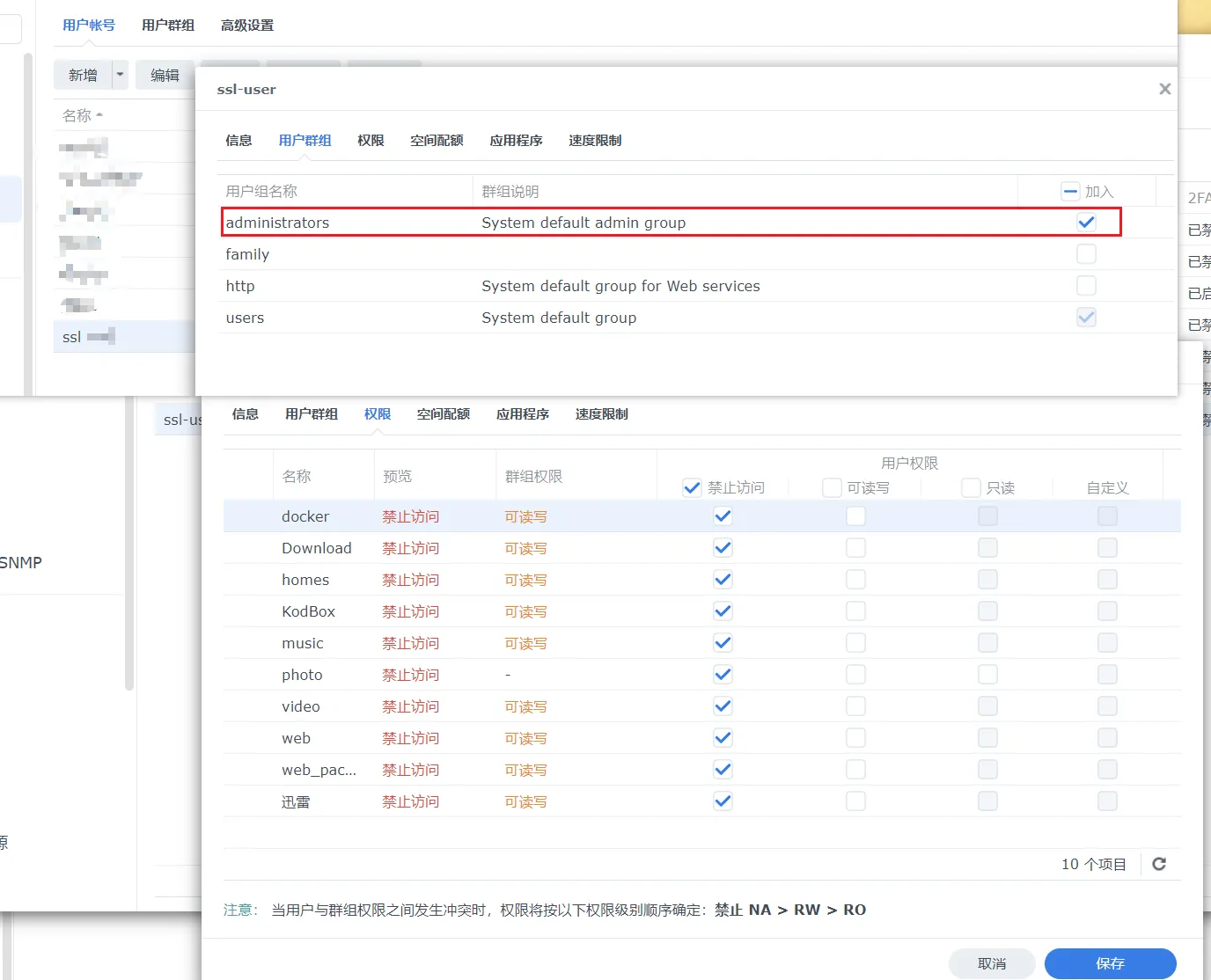Uncheck administrators group membership checkbox

coord(1086,223)
